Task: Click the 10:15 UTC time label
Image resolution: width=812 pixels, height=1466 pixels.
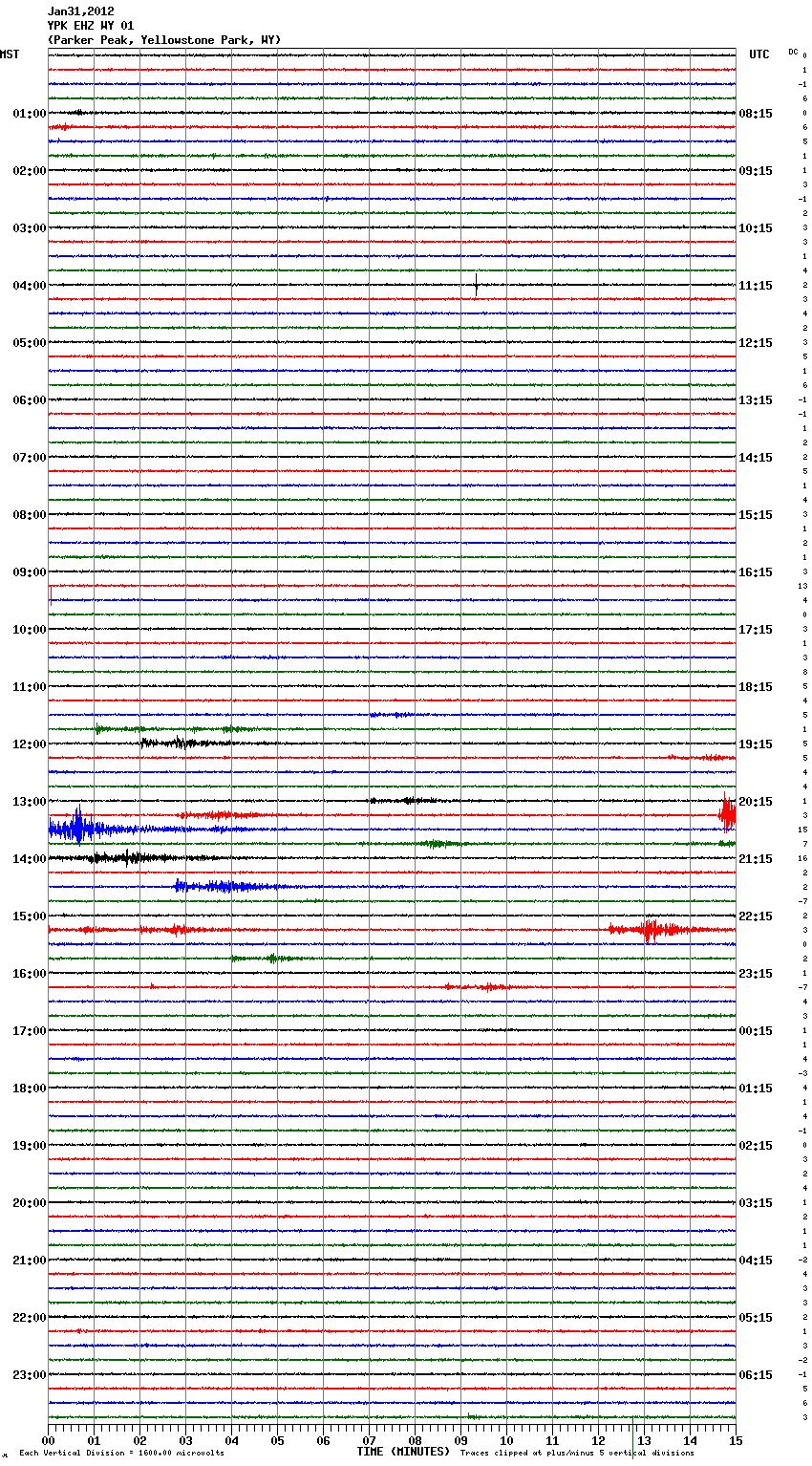Action: click(x=756, y=228)
